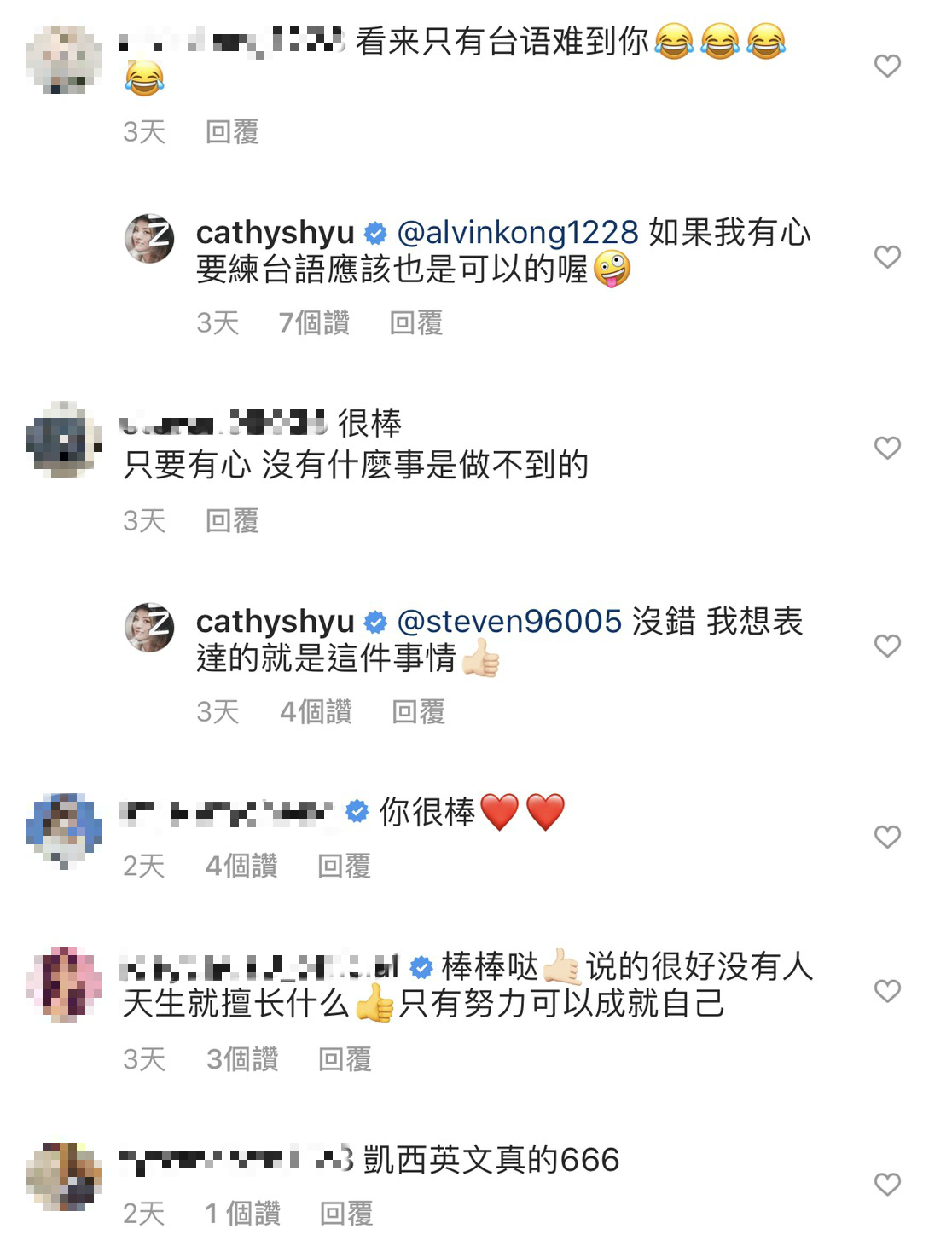Like the 看来只有台语难到你 comment

click(x=887, y=66)
